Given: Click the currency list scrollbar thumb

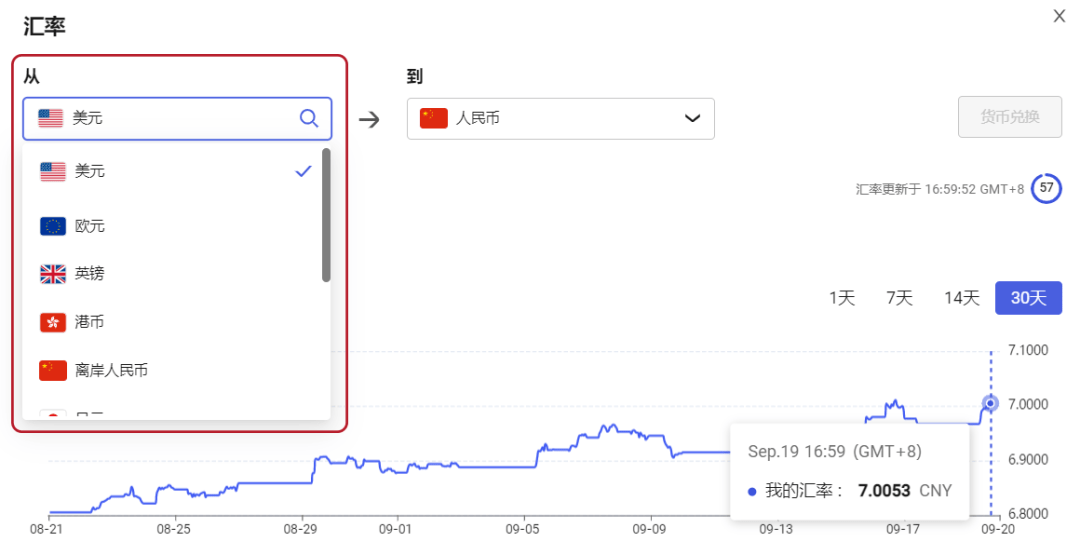Looking at the screenshot, I should [x=326, y=215].
